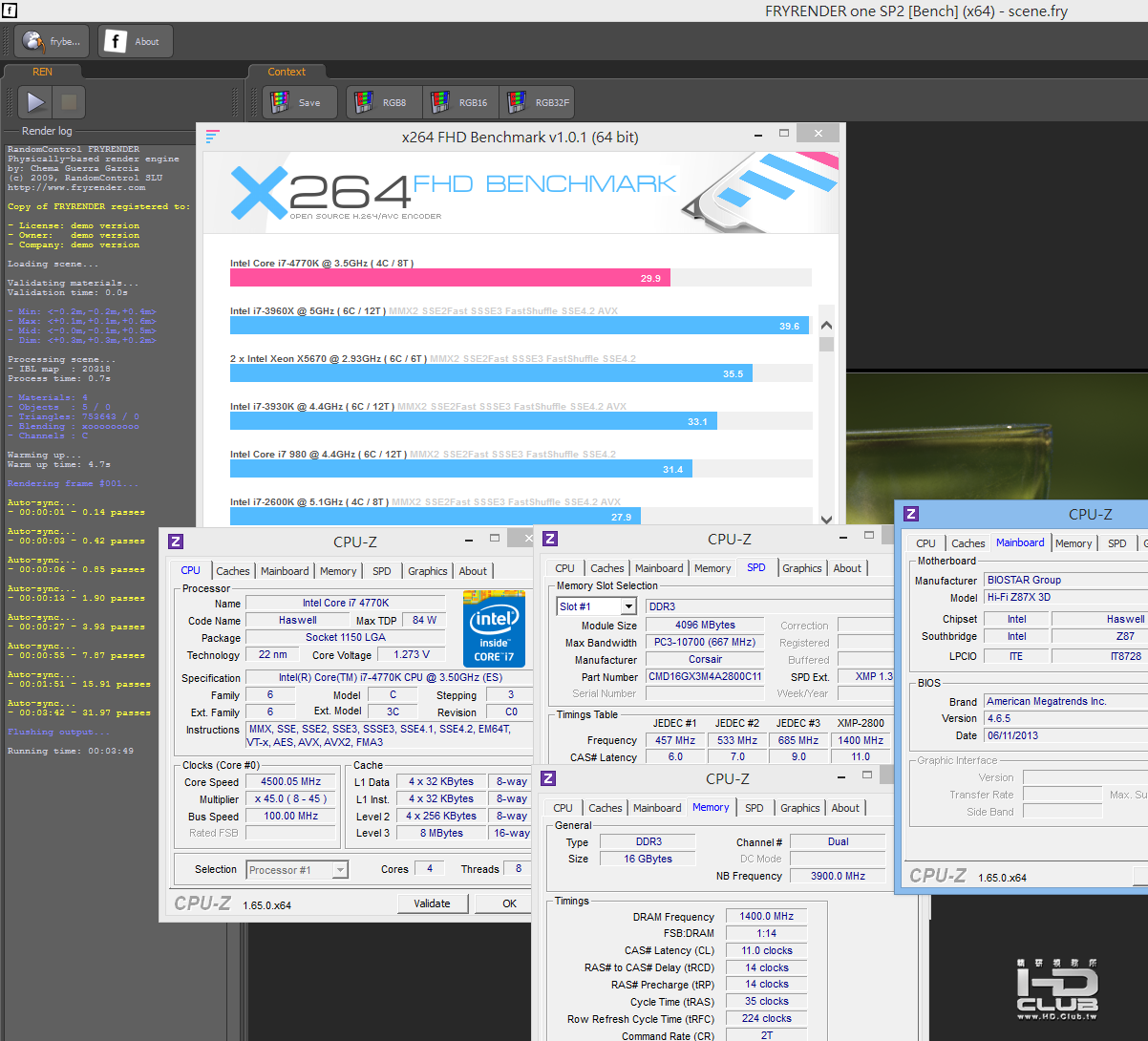Click the core voltage value "1.273 V"
The width and height of the screenshot is (1148, 1041).
tap(412, 654)
